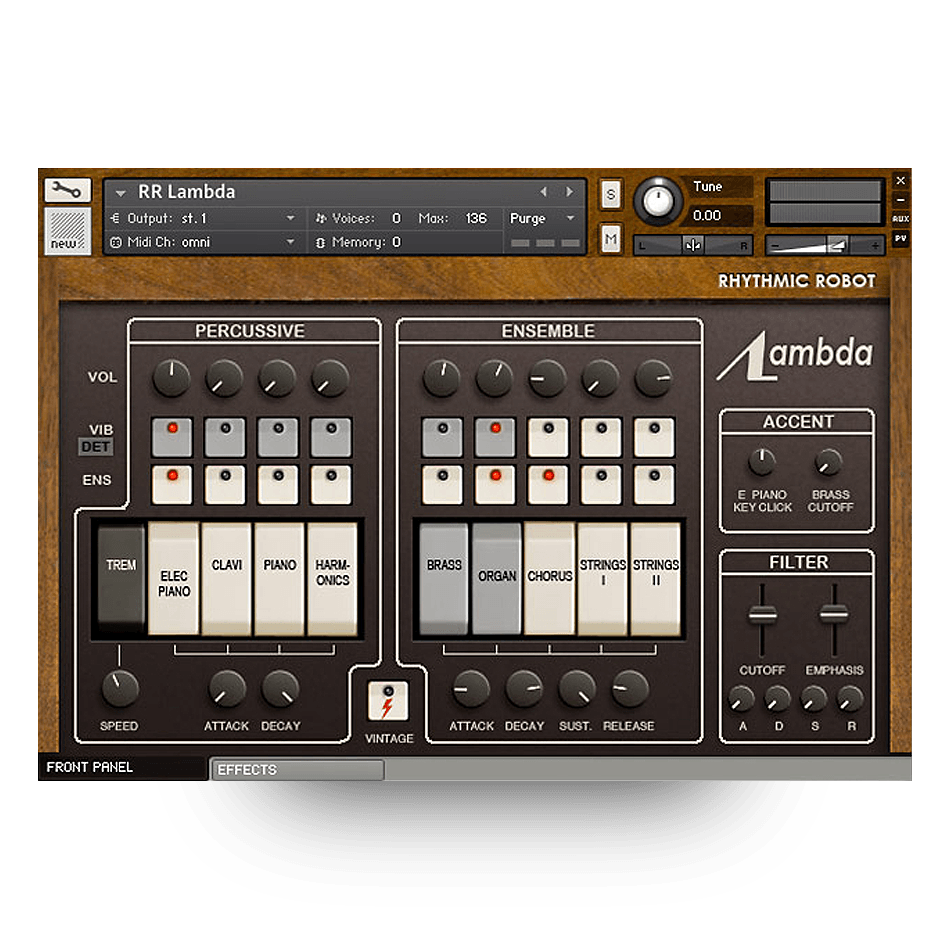Go to next instrument with right arrow

point(570,192)
